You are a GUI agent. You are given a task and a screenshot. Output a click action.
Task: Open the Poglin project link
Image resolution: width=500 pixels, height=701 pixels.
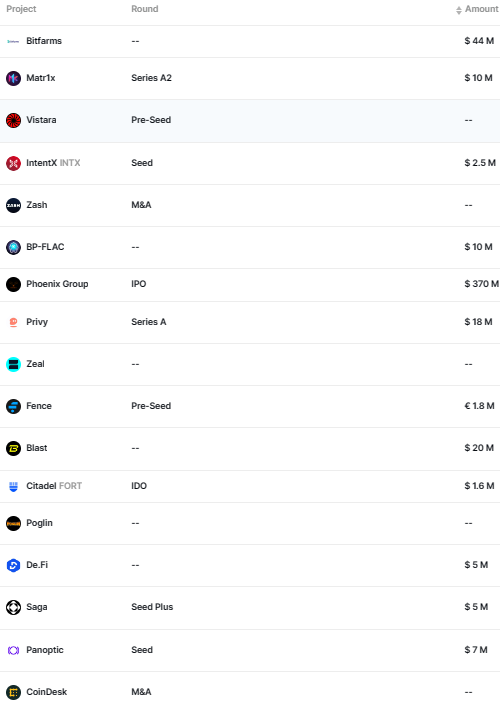[x=39, y=523]
